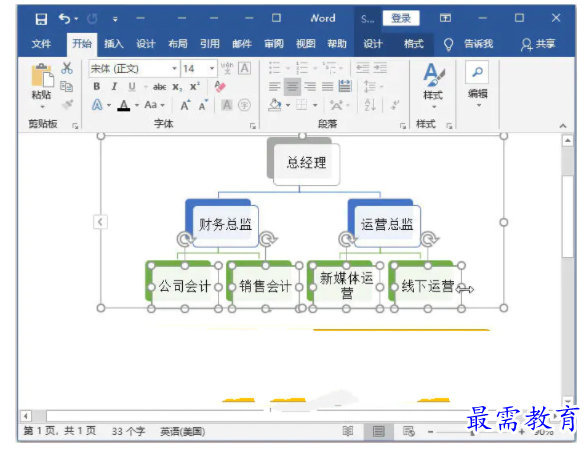
Task: Open the font color dropdown arrow
Action: (x=137, y=105)
